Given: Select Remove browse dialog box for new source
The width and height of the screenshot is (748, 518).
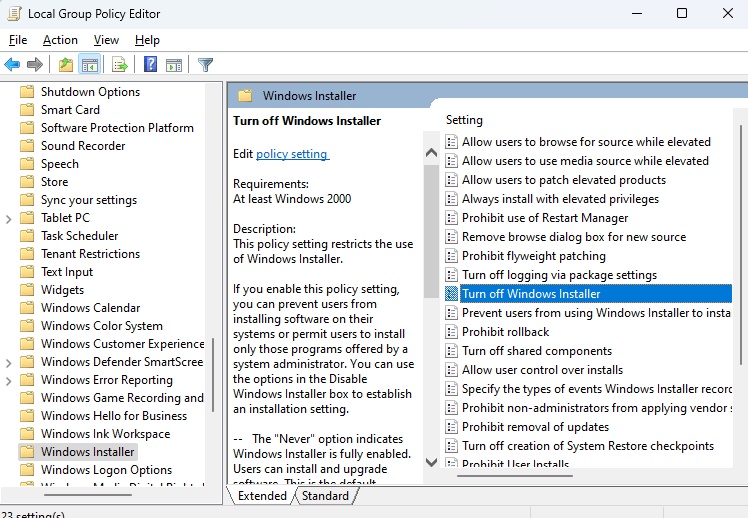Looking at the screenshot, I should coord(574,237).
